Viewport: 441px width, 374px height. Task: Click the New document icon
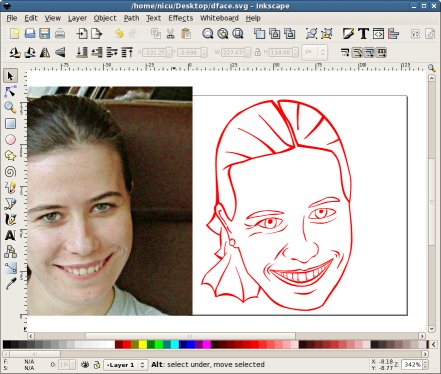[15, 33]
